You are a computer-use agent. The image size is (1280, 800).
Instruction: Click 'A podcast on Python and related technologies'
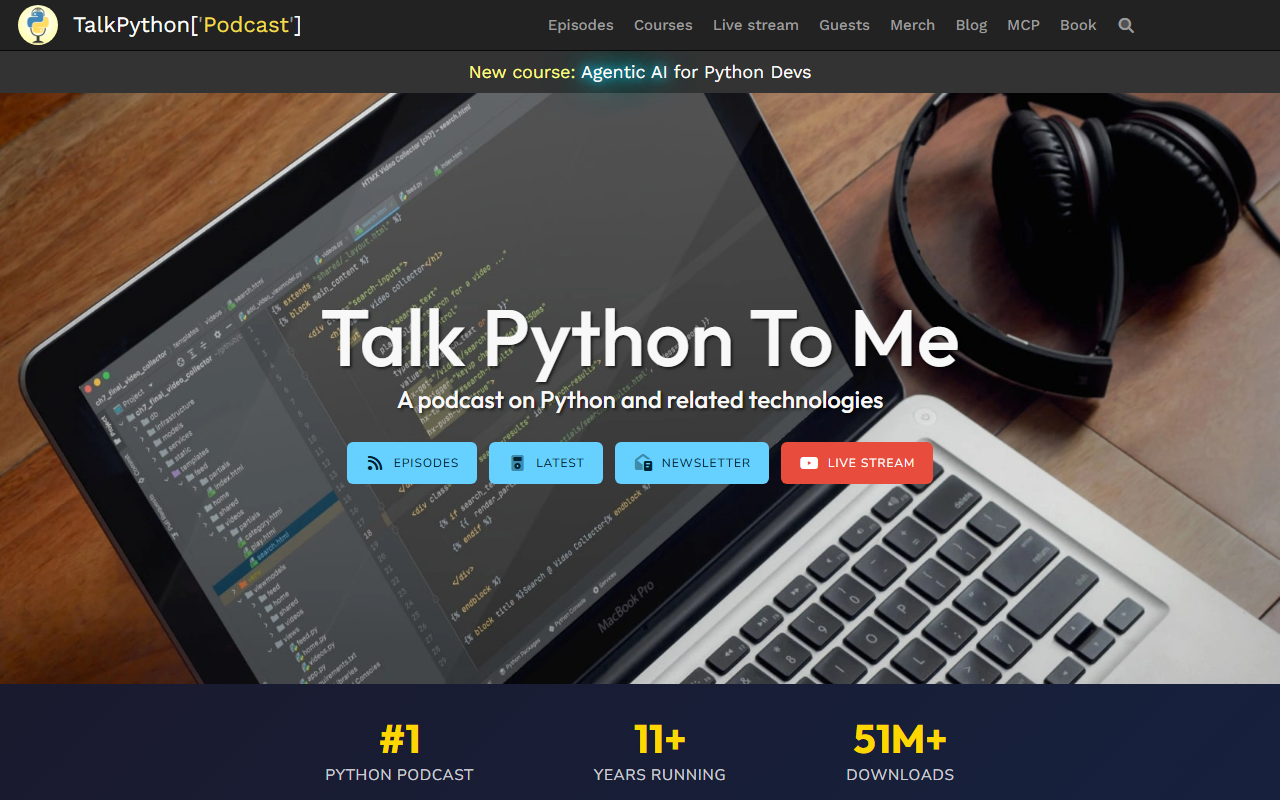(640, 400)
